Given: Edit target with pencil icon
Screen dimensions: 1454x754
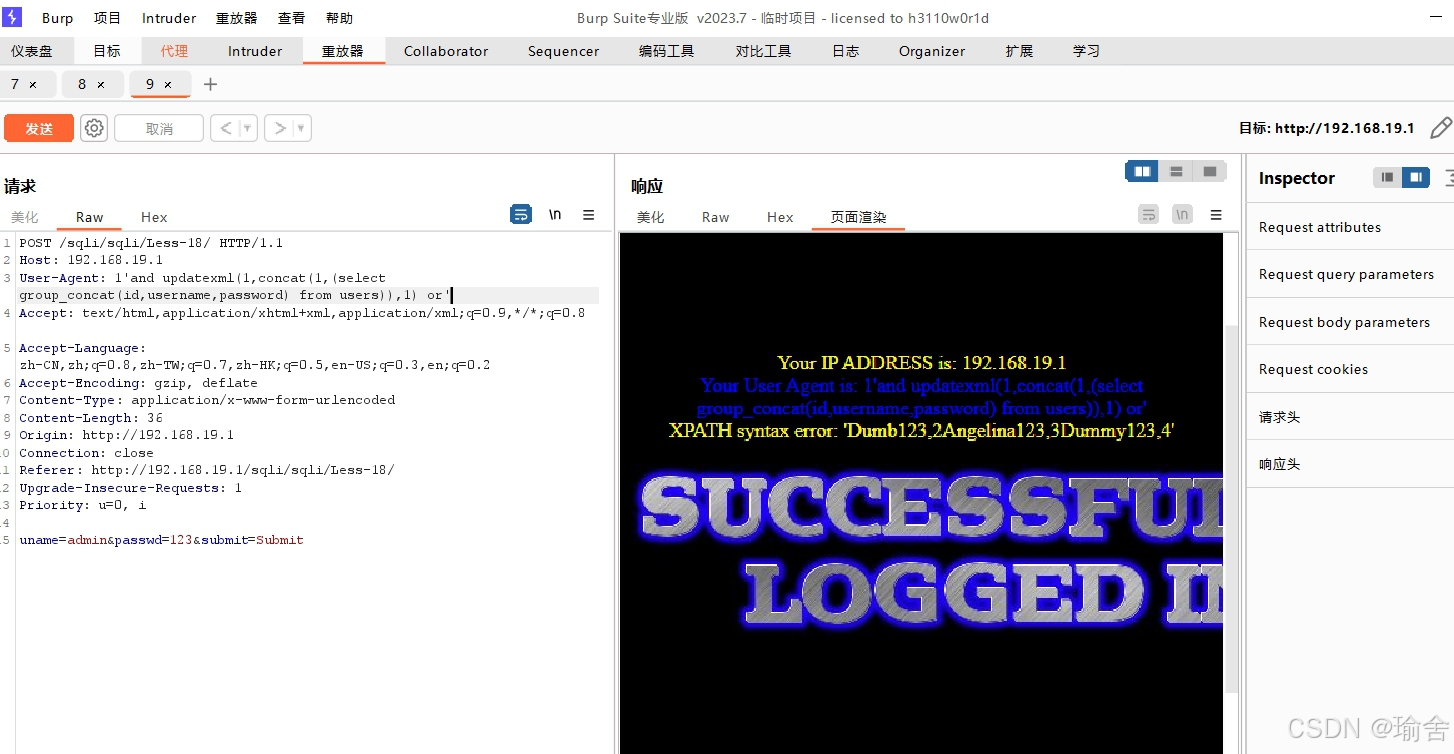Looking at the screenshot, I should pos(1440,128).
